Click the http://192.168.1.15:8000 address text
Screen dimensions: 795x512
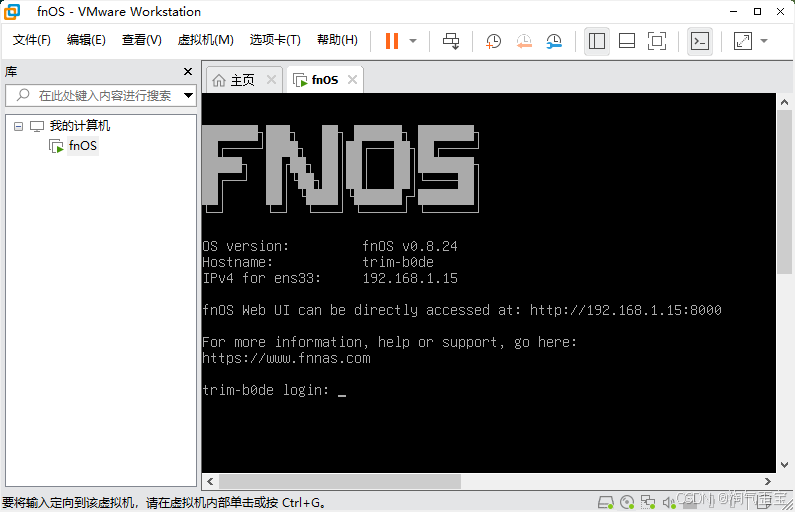[x=625, y=310]
